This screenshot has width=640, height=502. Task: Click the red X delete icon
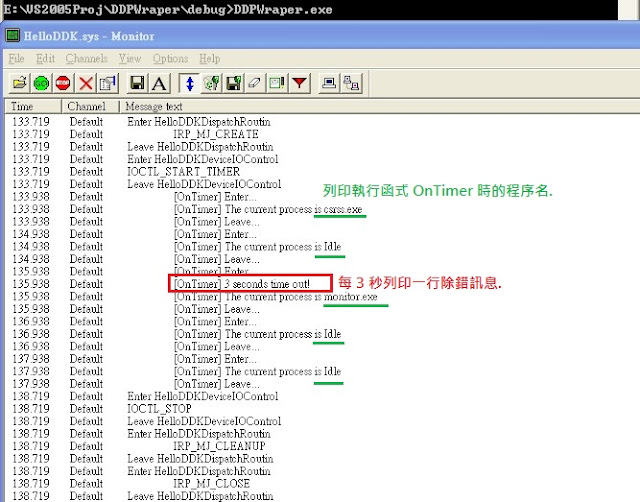pyautogui.click(x=86, y=83)
